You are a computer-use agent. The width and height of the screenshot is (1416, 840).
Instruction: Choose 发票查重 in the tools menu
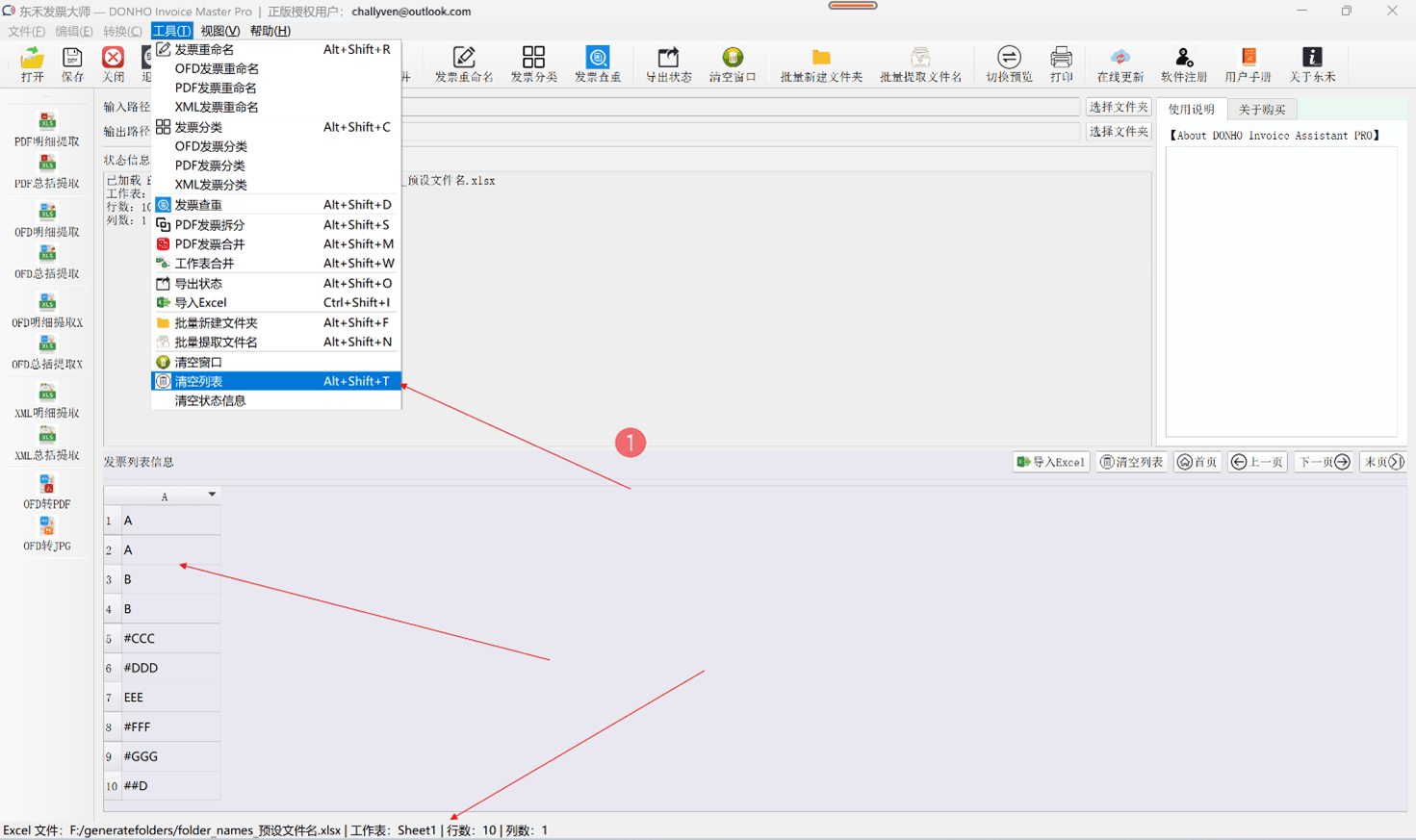[276, 204]
